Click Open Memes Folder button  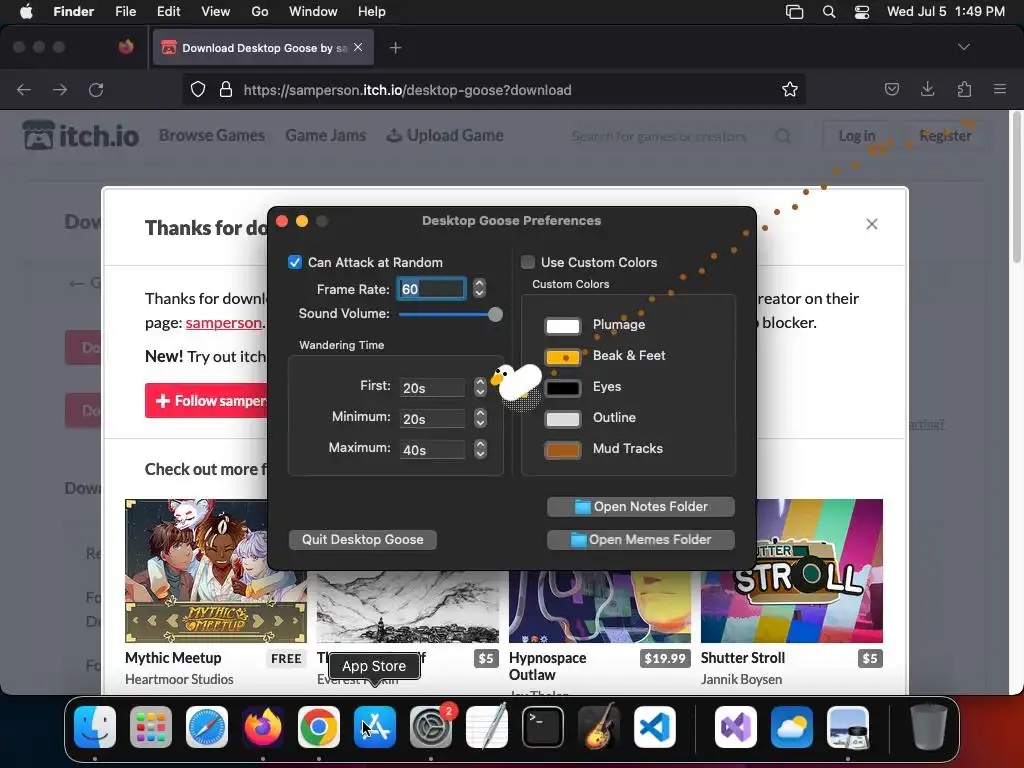coord(641,539)
